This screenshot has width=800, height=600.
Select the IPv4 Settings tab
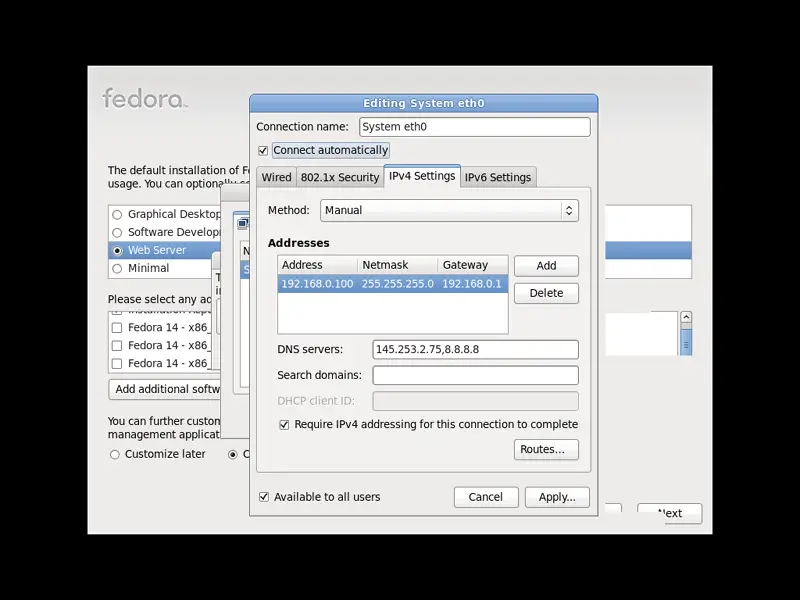click(x=421, y=176)
